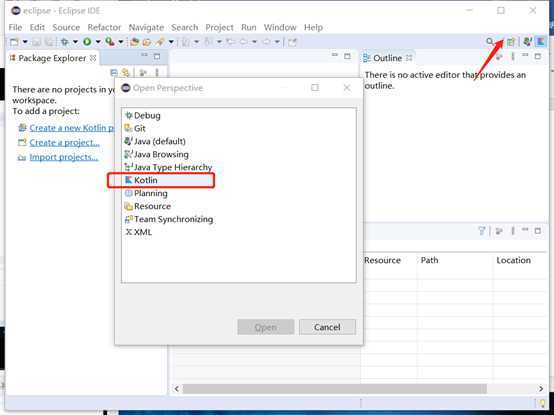Click the Location column header

[x=513, y=260]
